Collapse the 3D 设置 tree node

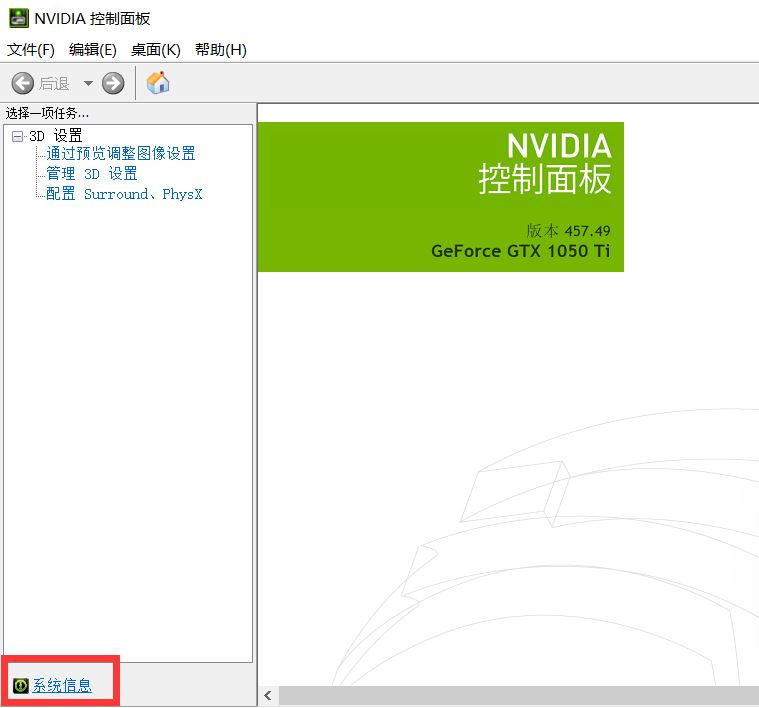point(17,136)
